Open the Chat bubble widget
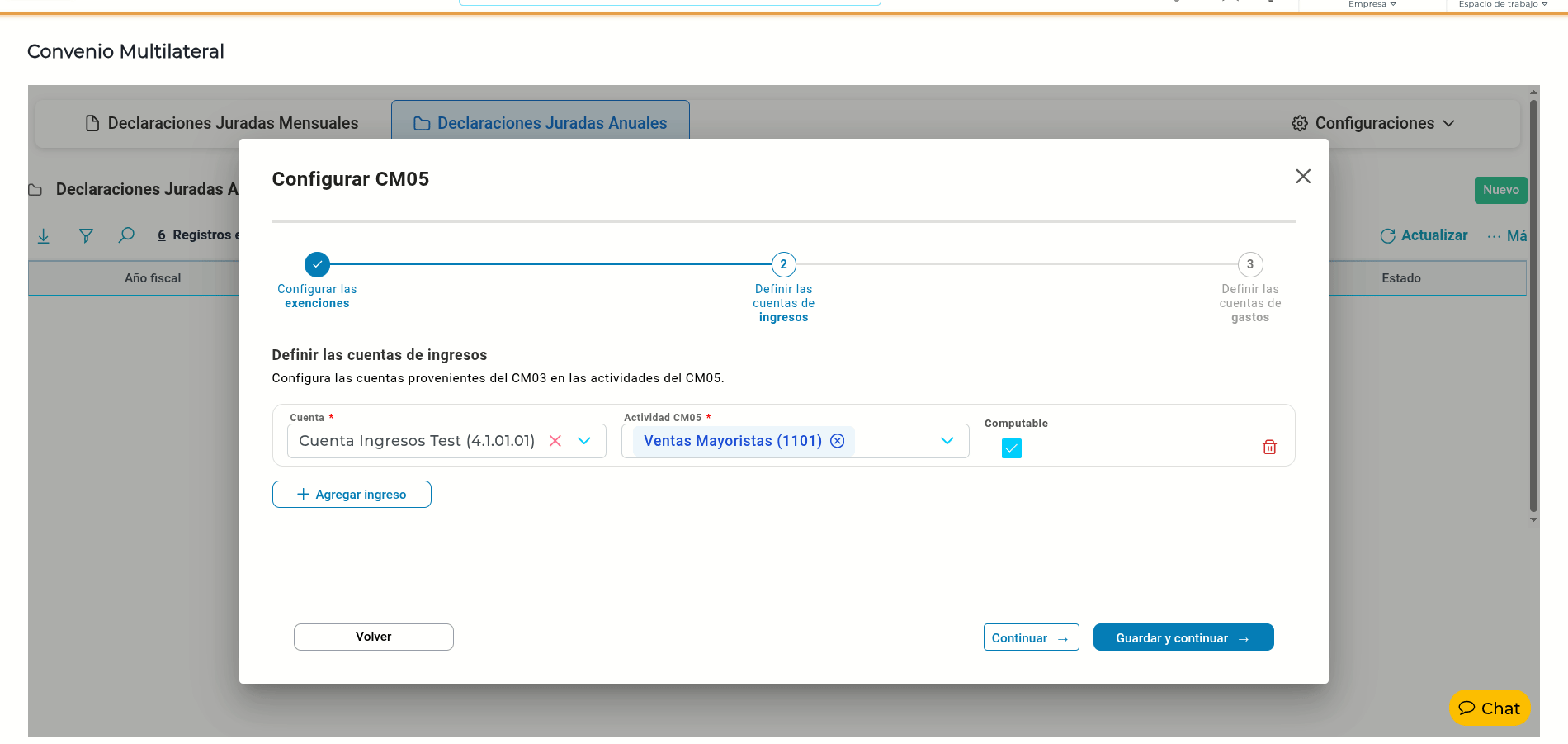 1490,708
